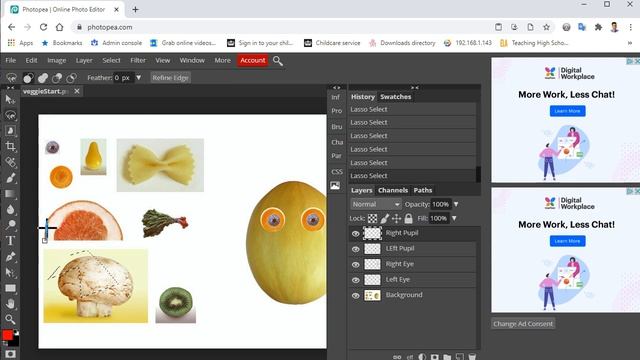Switch to the Swatches tab

pyautogui.click(x=396, y=97)
